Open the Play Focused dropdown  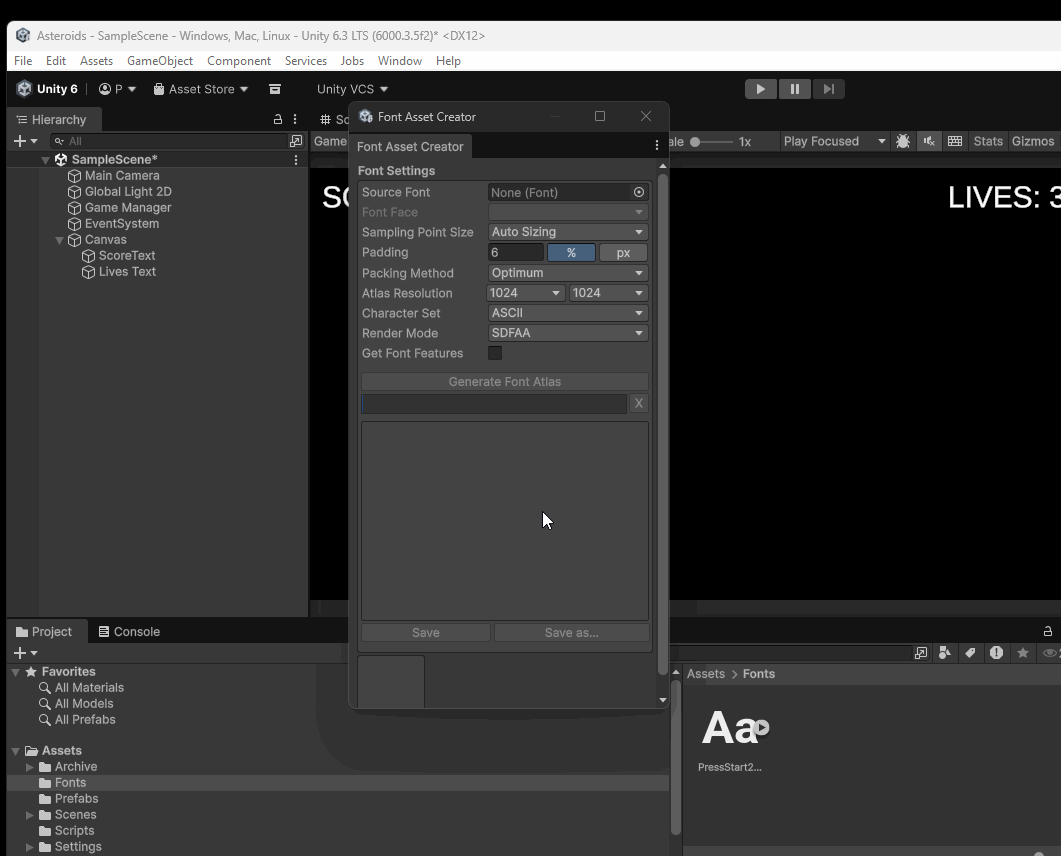pos(834,141)
